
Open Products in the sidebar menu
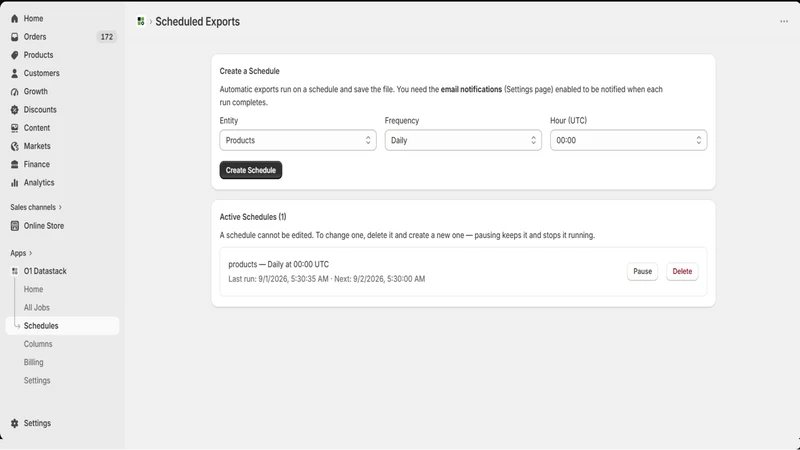(38, 55)
